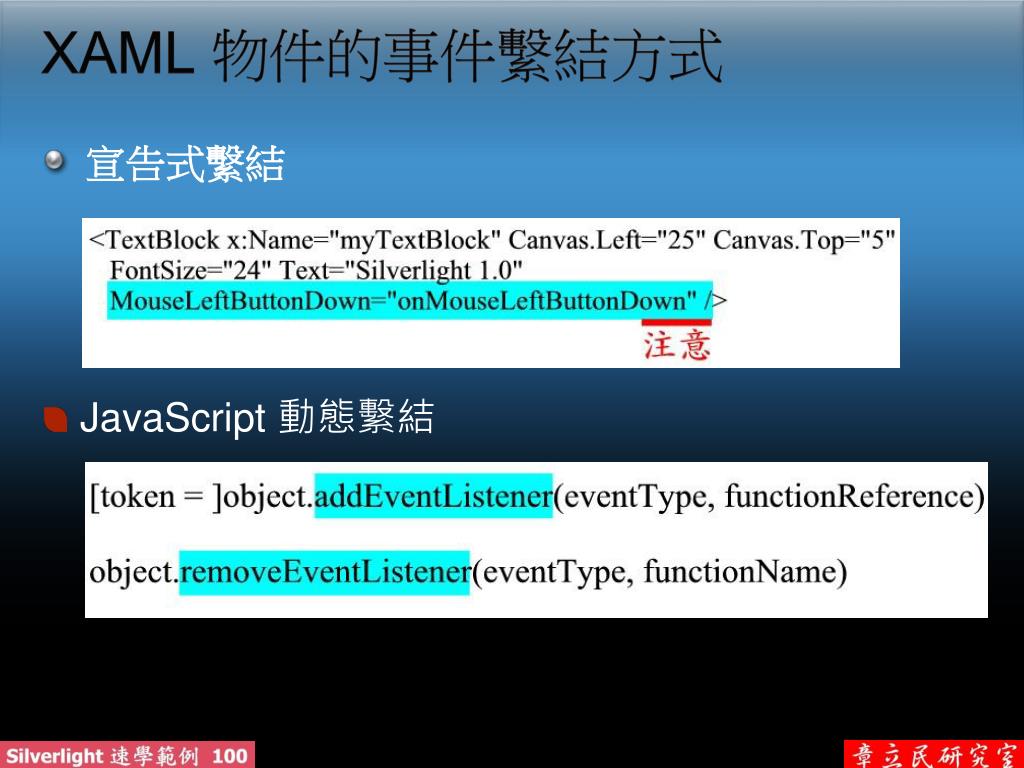This screenshot has height=768, width=1024.
Task: Click the "[token = ]object." text
Action: [201, 498]
